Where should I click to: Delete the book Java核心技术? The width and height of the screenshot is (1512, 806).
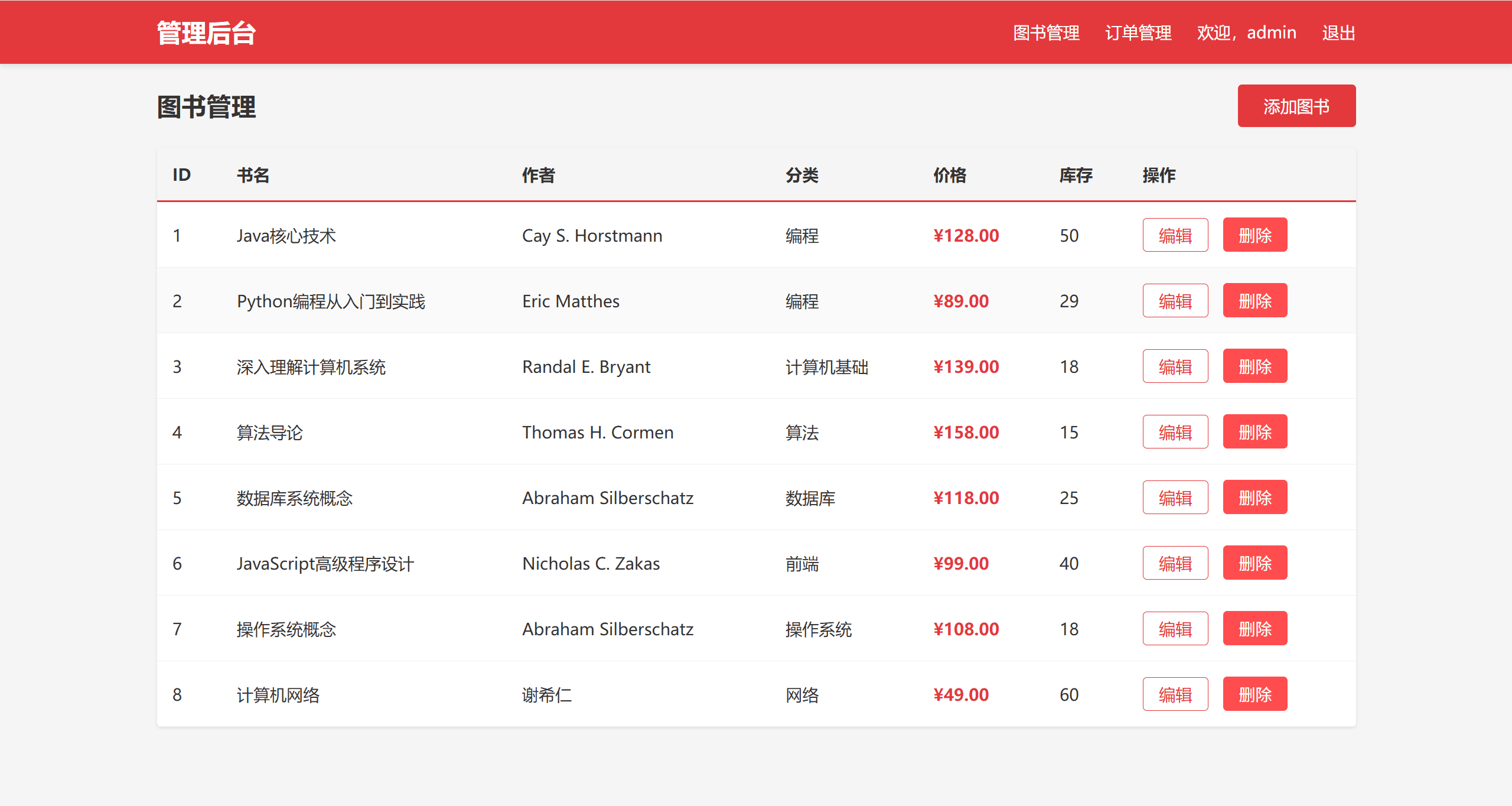[1255, 235]
